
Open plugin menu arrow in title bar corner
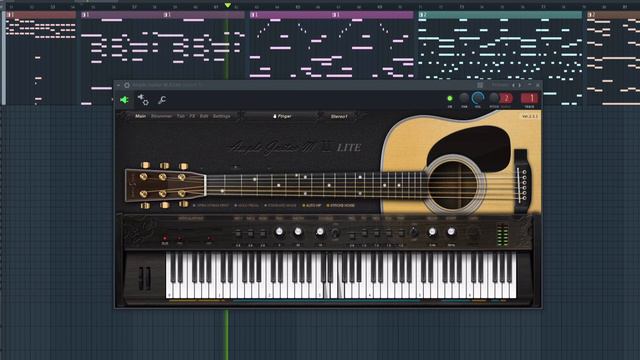click(x=118, y=85)
